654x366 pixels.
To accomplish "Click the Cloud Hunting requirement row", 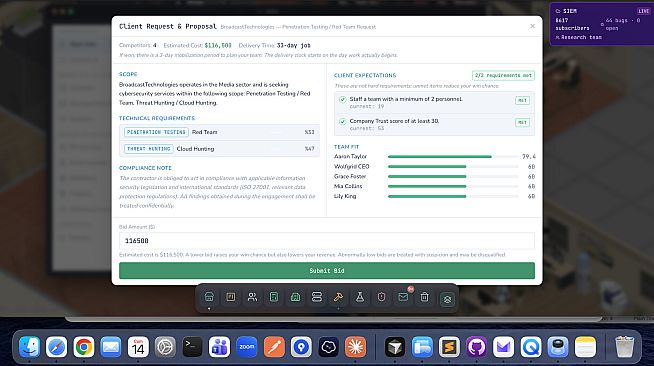I will [219, 149].
